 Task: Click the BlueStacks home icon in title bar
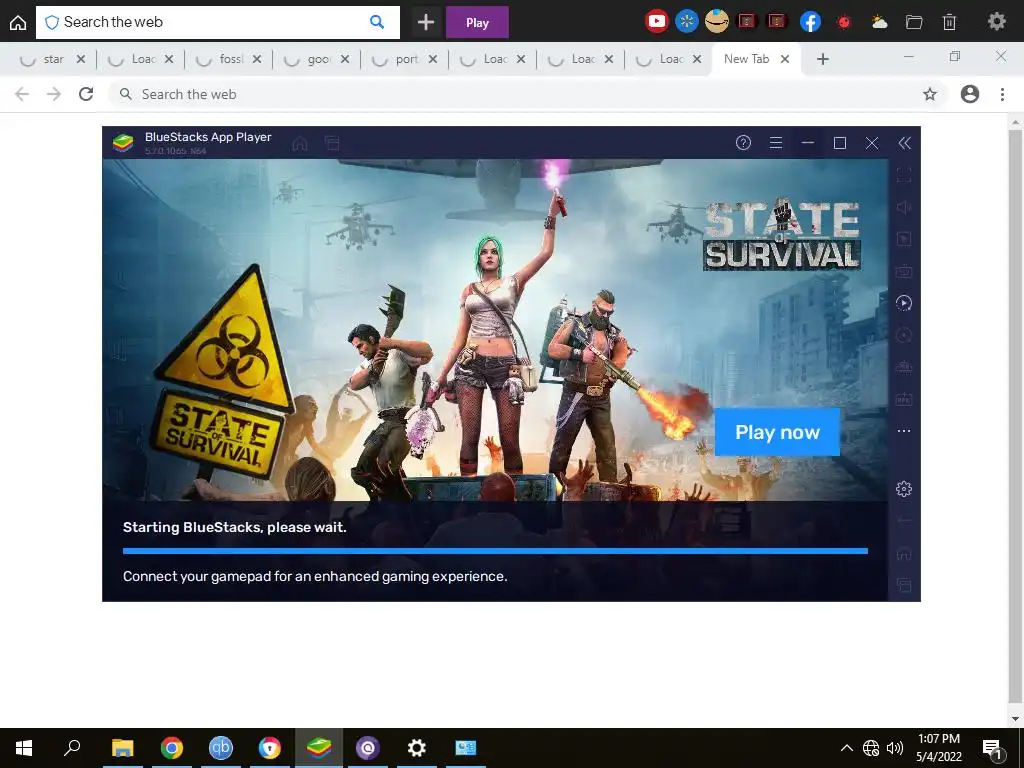pos(300,143)
